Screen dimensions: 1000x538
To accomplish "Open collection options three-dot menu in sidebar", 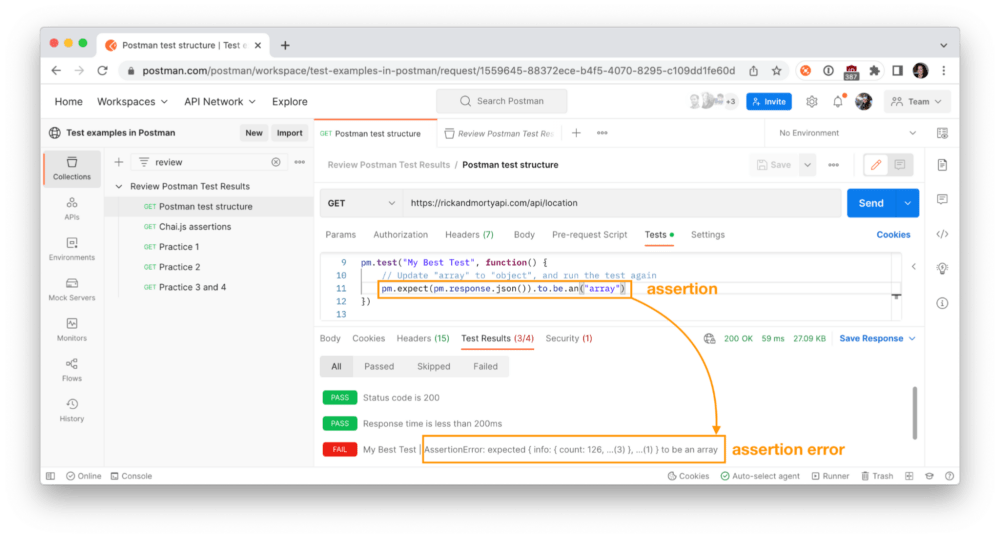I will (x=299, y=162).
